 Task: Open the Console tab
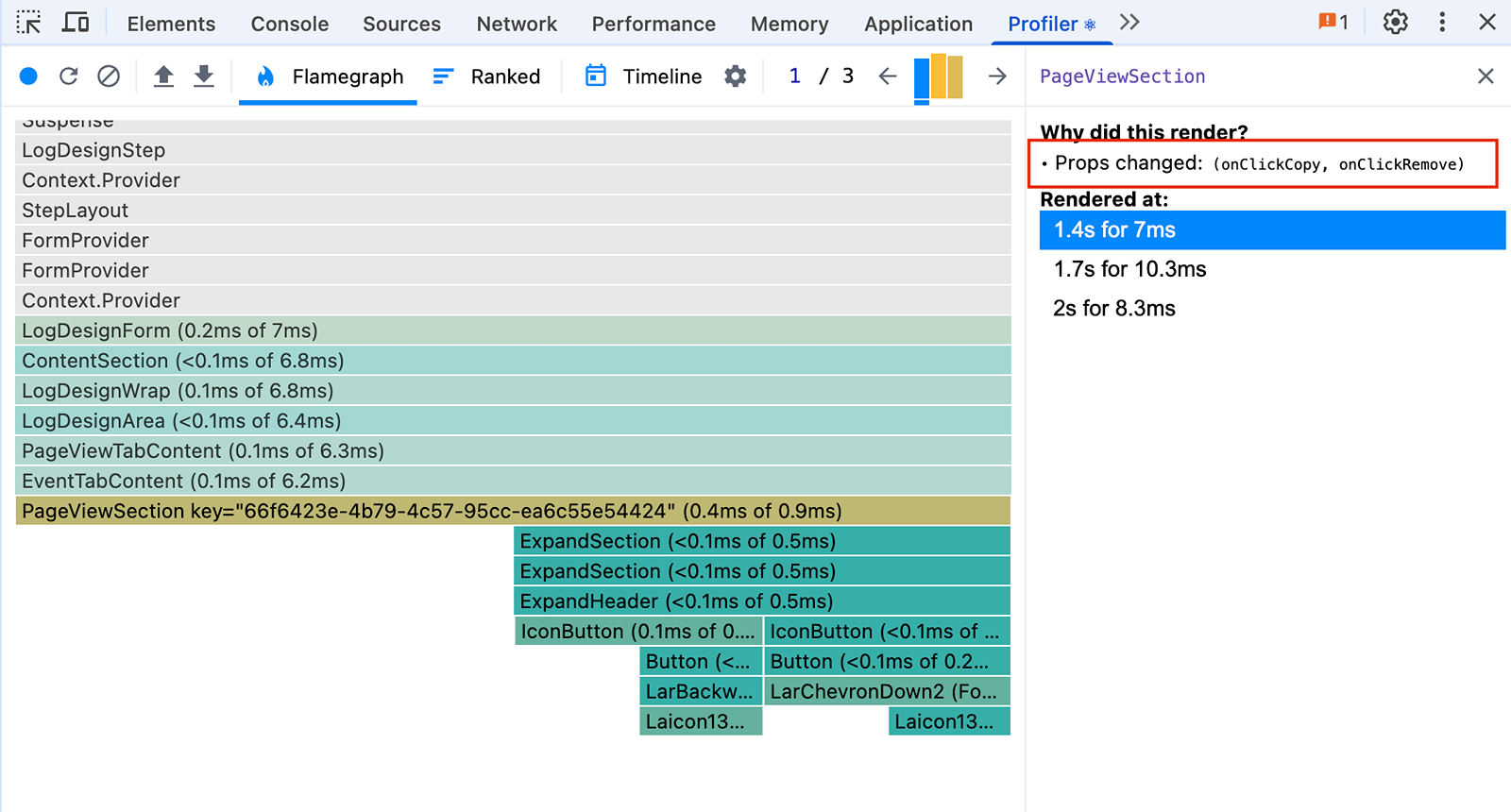point(289,24)
